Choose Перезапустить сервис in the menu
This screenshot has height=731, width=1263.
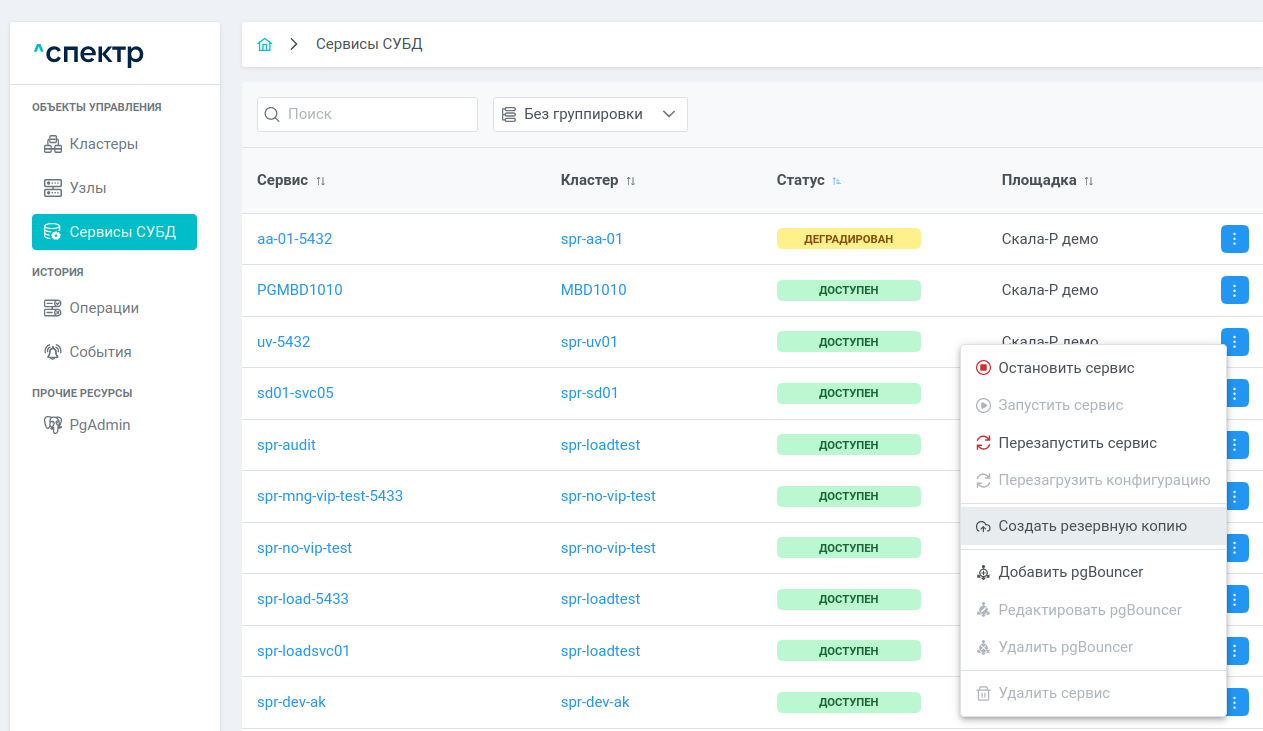point(1077,443)
